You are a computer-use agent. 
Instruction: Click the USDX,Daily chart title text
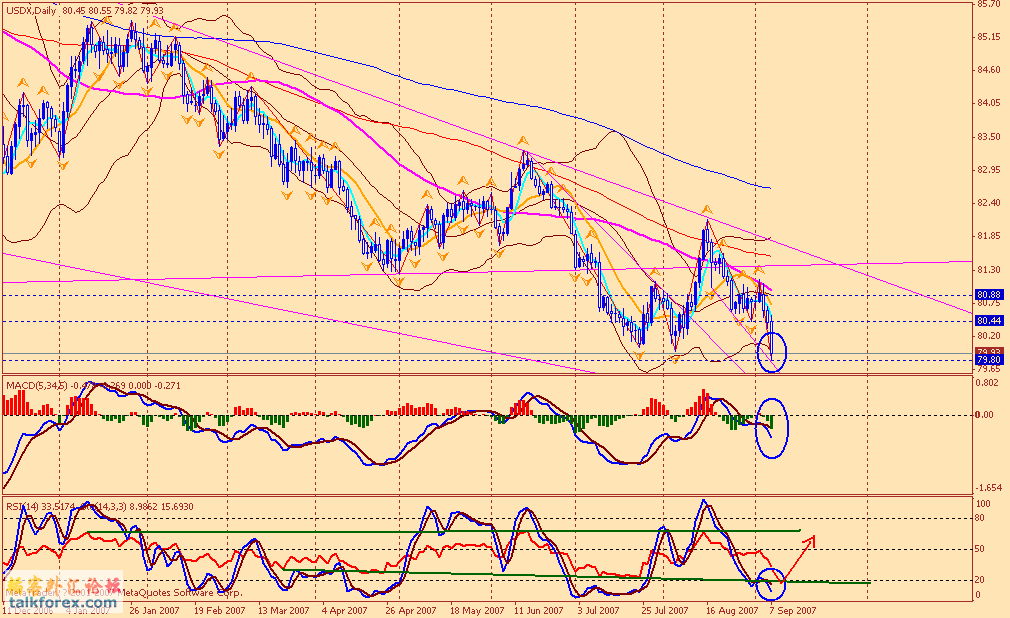pyautogui.click(x=31, y=11)
